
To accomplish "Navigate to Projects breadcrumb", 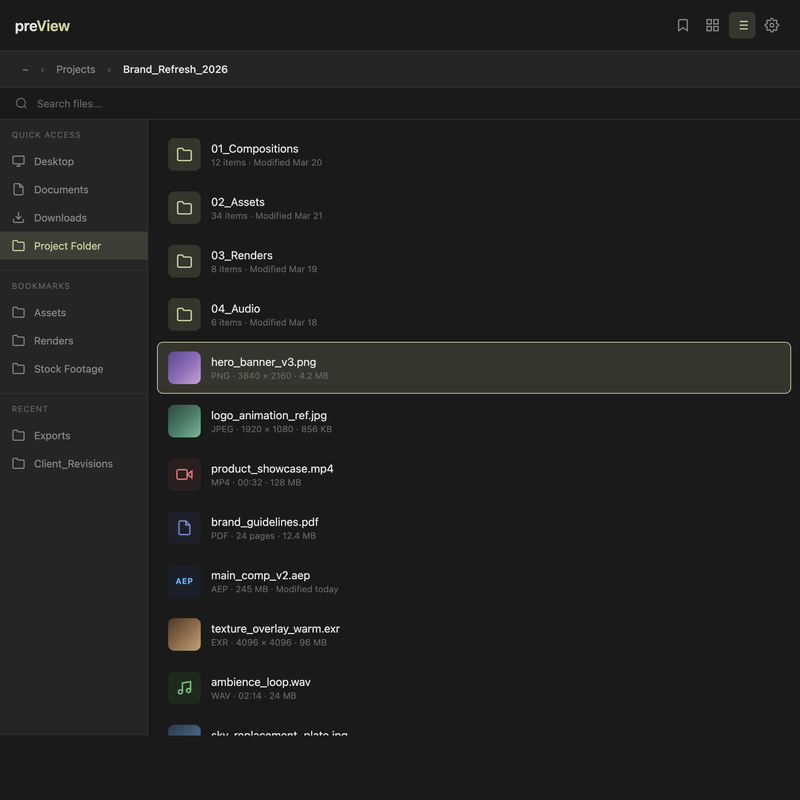I will coord(76,69).
